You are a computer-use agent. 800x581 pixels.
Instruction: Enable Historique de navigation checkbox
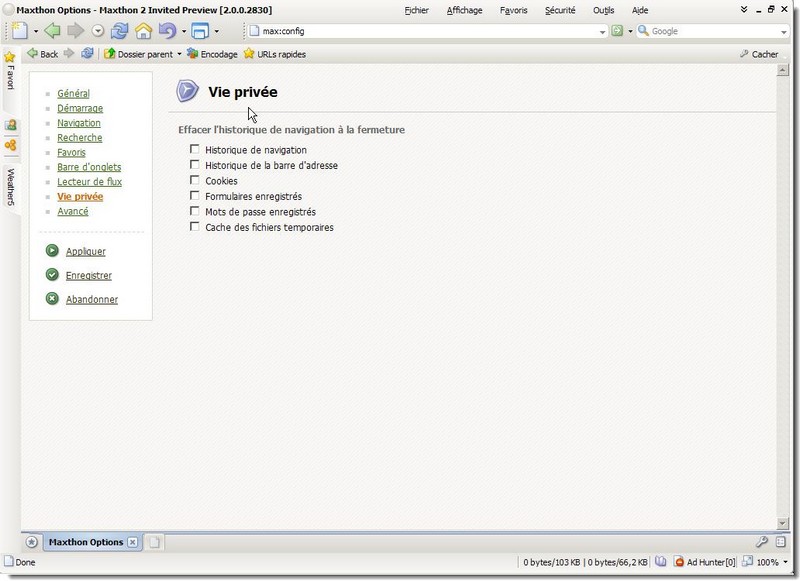click(194, 149)
